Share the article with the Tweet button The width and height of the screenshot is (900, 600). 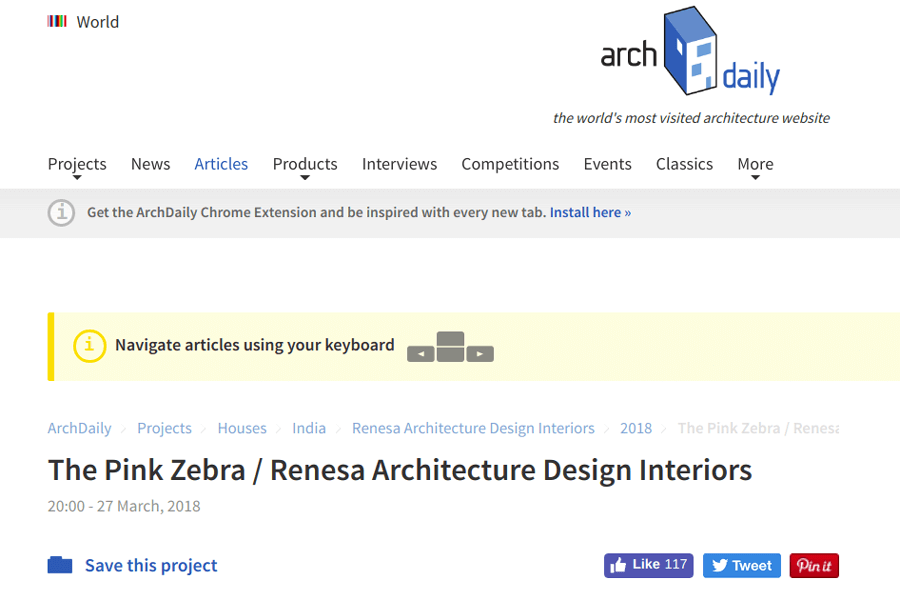[742, 565]
